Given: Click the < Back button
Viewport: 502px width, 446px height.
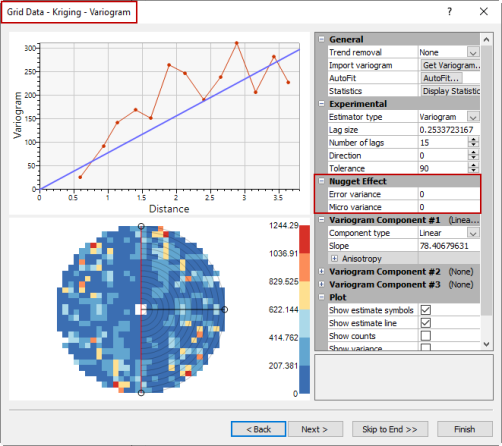Looking at the screenshot, I should [x=258, y=429].
